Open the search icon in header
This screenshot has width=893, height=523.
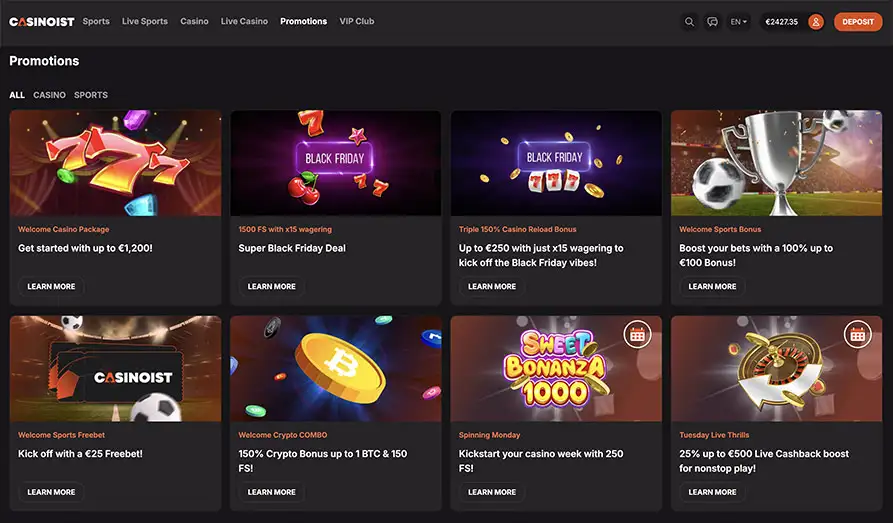tap(689, 22)
